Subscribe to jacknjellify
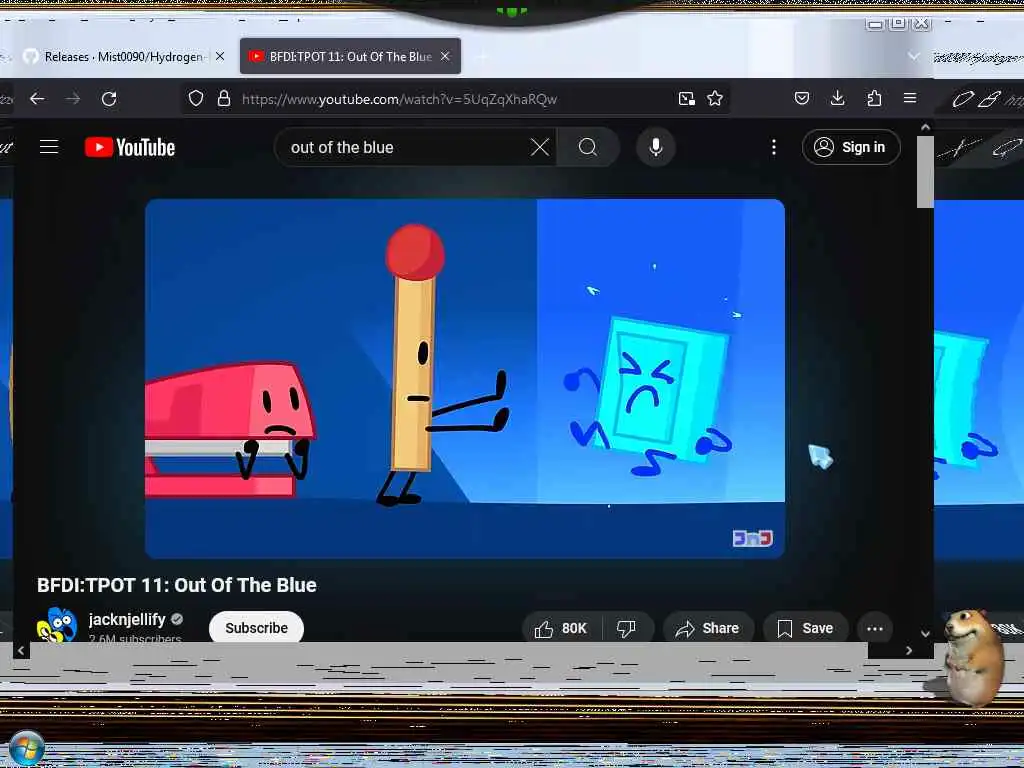Viewport: 1024px width, 768px height. point(256,628)
